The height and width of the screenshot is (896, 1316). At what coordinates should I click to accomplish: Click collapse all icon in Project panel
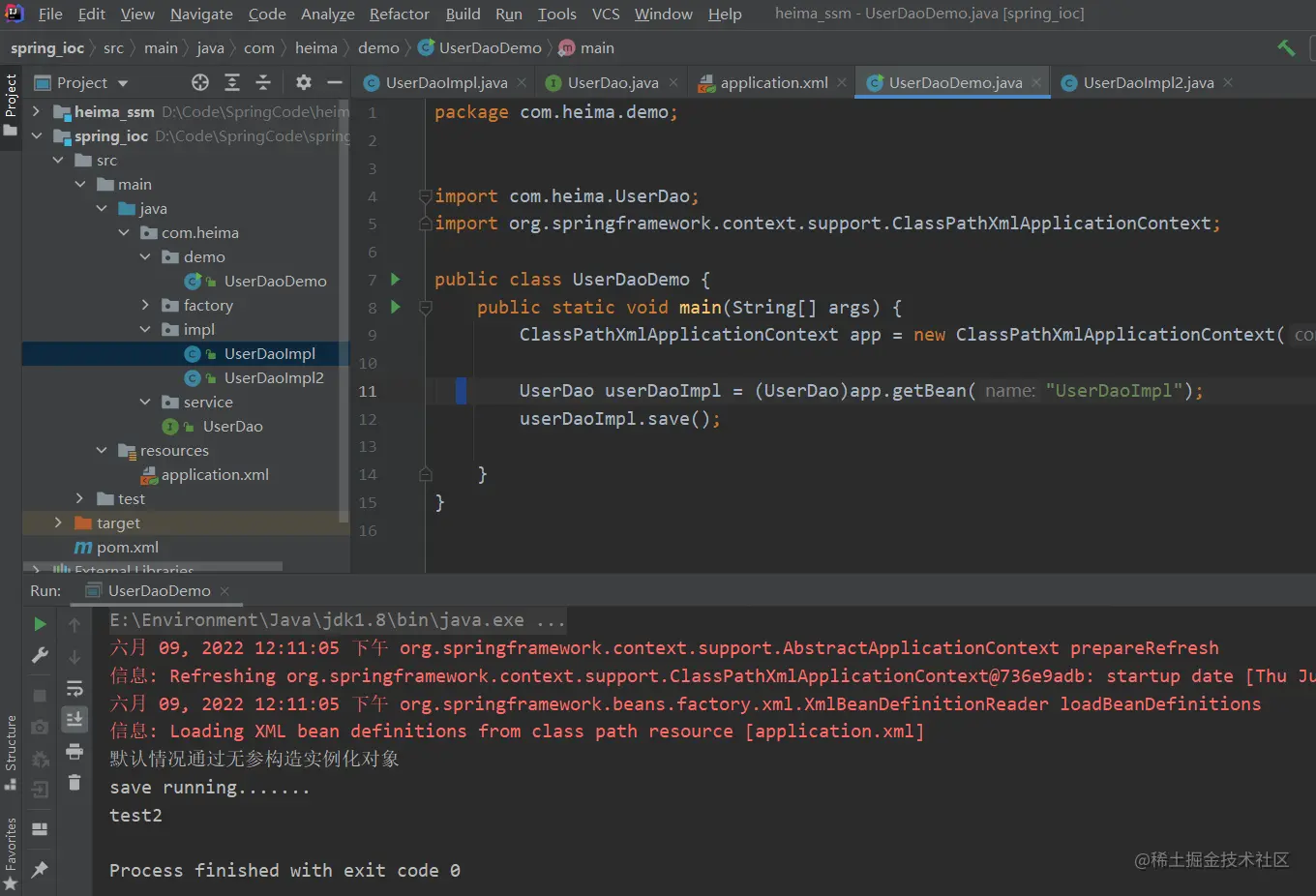click(x=263, y=82)
